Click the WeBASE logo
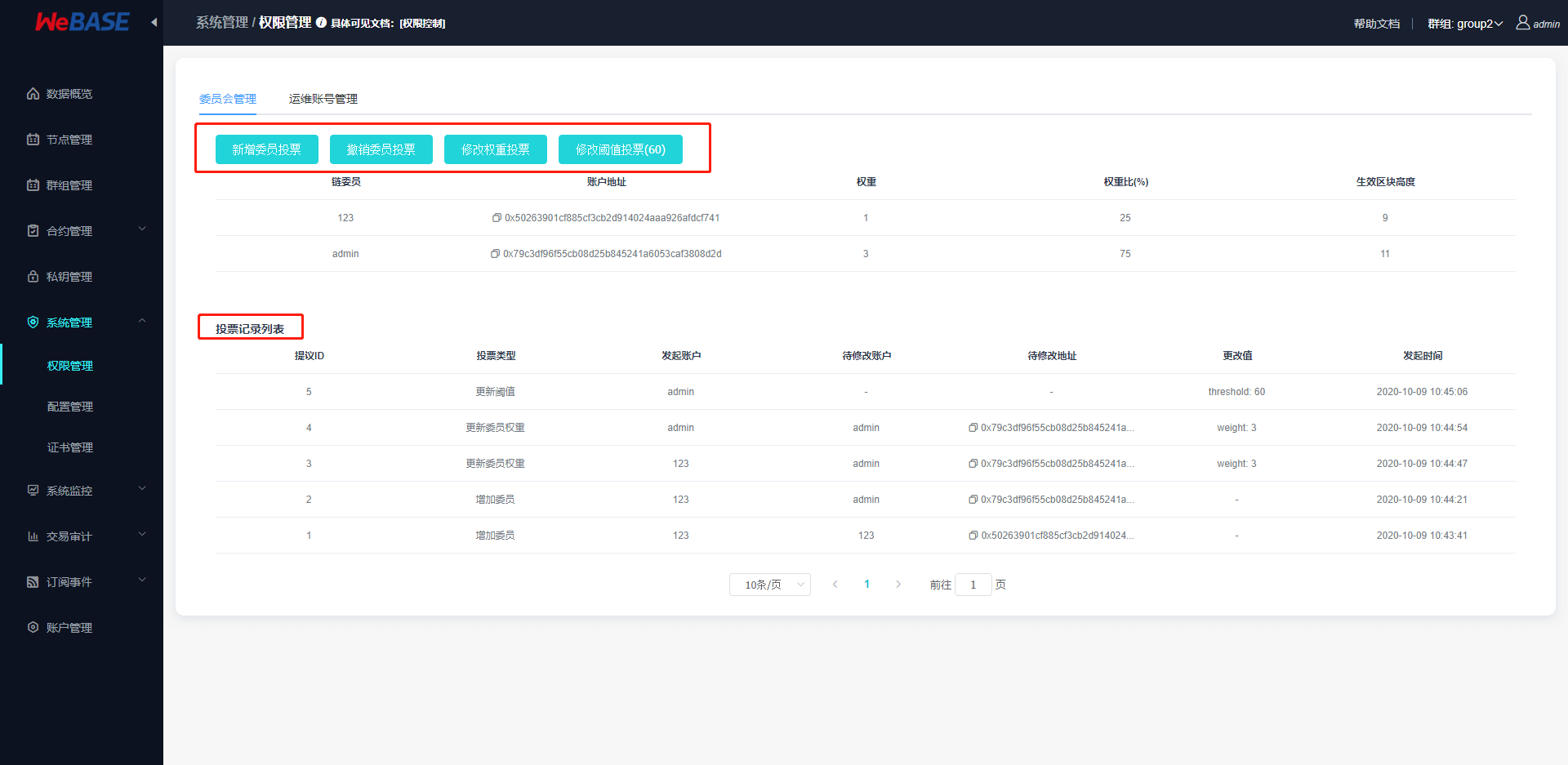The image size is (1568, 765). coord(82,22)
